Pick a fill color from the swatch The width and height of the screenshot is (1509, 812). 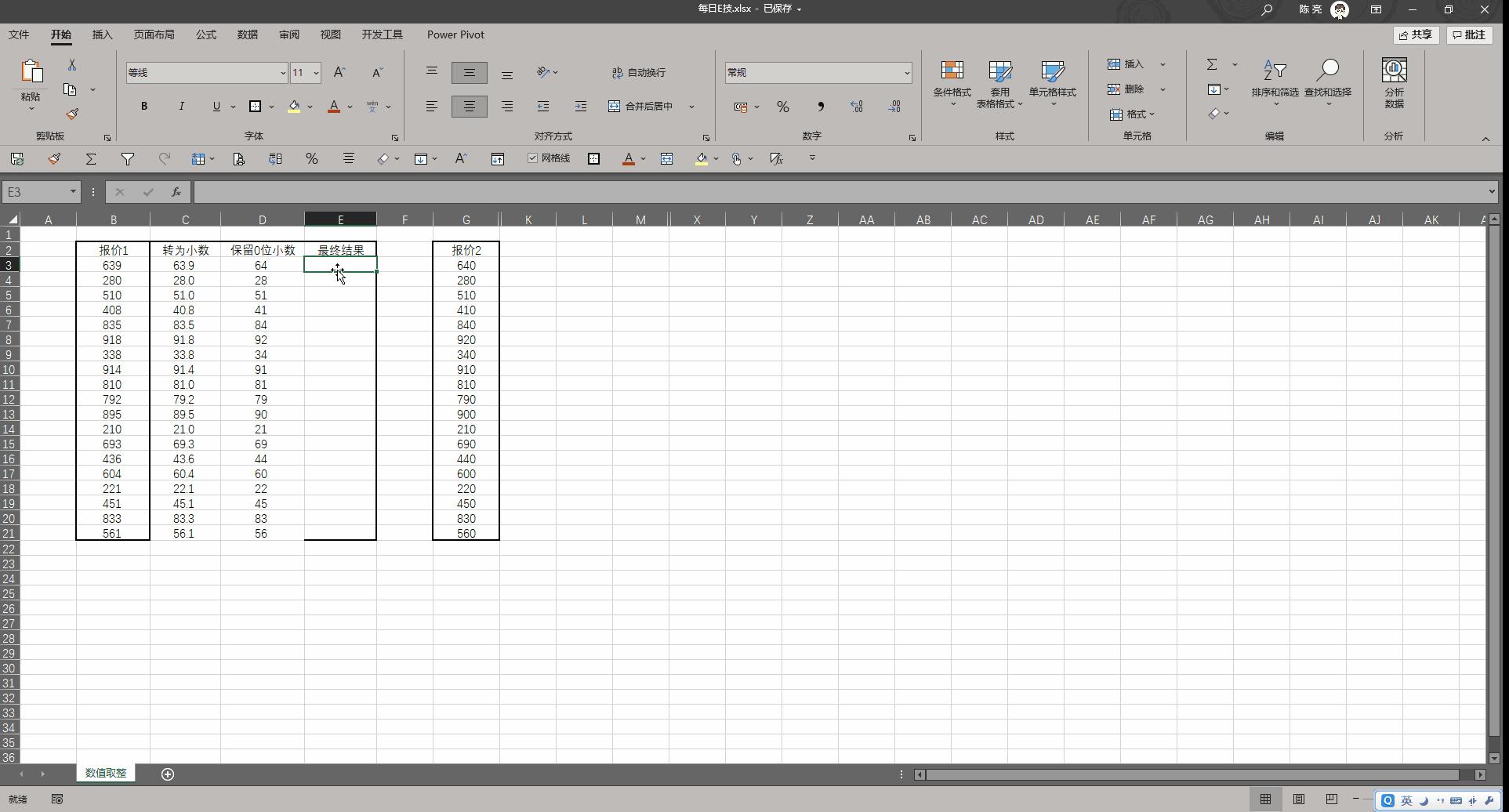pyautogui.click(x=295, y=107)
